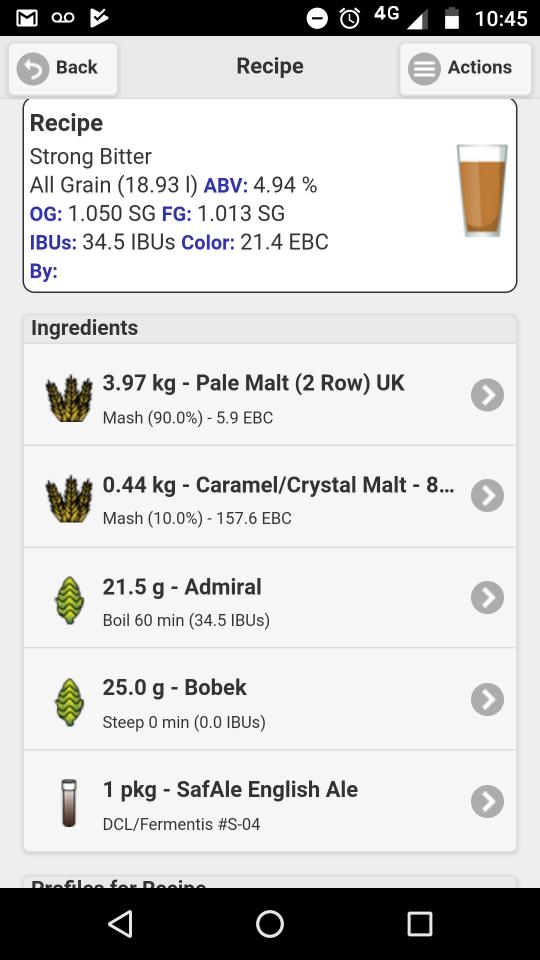Tap the beer glass color image
Viewport: 540px width, 960px height.
[482, 190]
